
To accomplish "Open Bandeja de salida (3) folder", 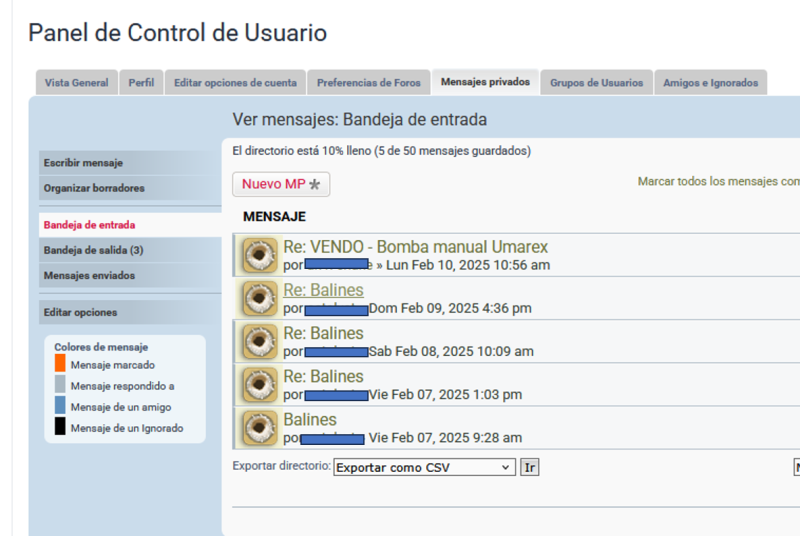I will click(x=93, y=250).
